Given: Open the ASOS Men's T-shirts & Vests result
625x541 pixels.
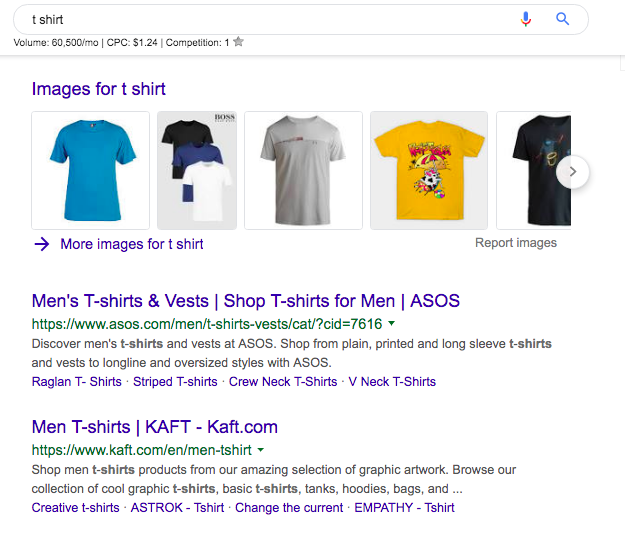Looking at the screenshot, I should (x=246, y=301).
